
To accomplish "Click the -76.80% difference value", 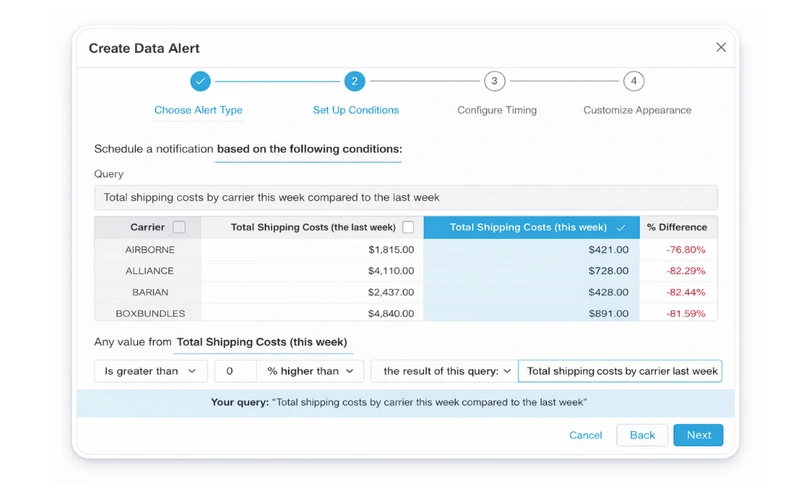I will pyautogui.click(x=686, y=250).
